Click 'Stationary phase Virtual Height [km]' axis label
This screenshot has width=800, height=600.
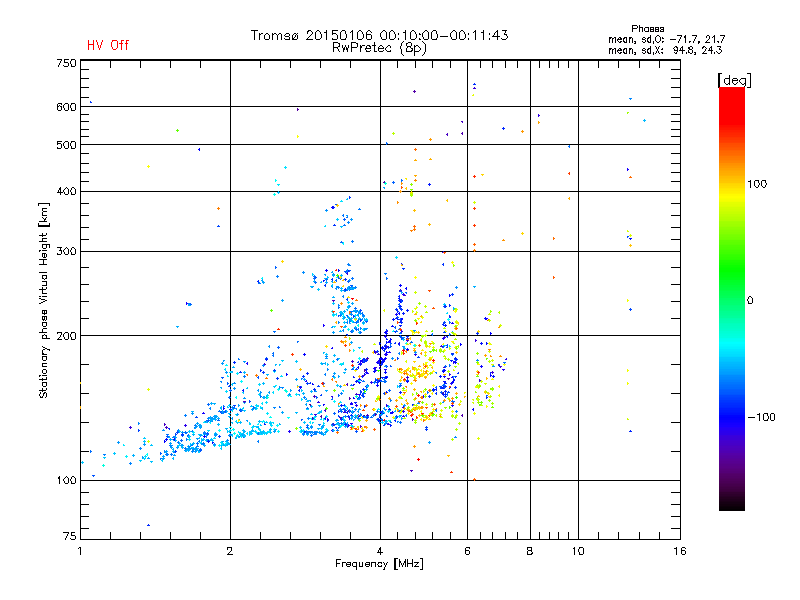pos(44,301)
